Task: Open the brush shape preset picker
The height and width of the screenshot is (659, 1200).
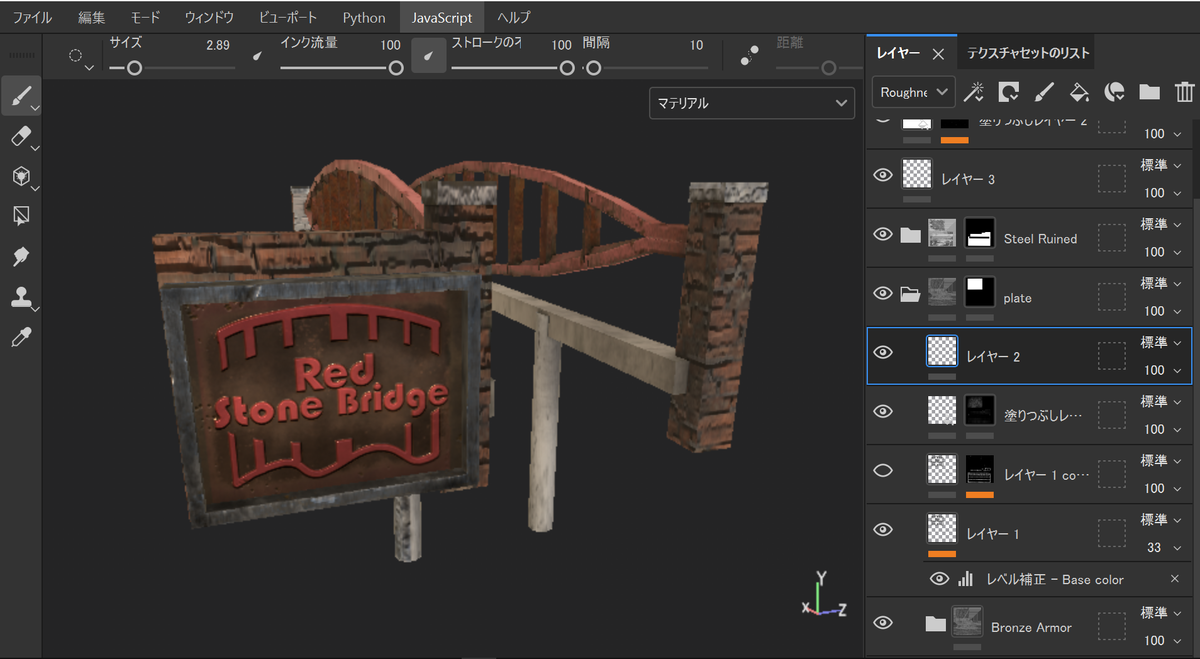Action: coord(79,58)
